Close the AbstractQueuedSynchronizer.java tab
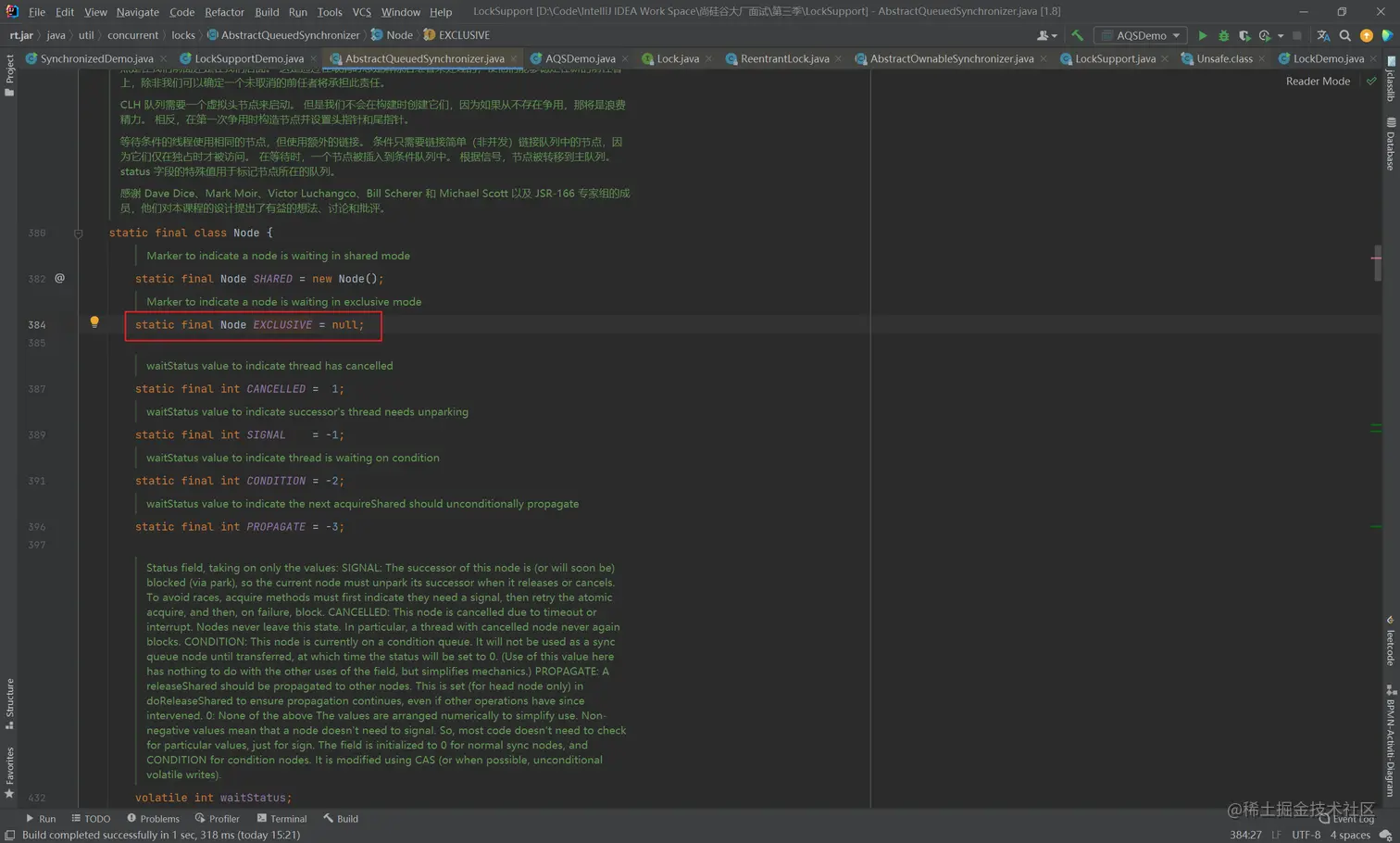This screenshot has height=843, width=1400. 514,59
